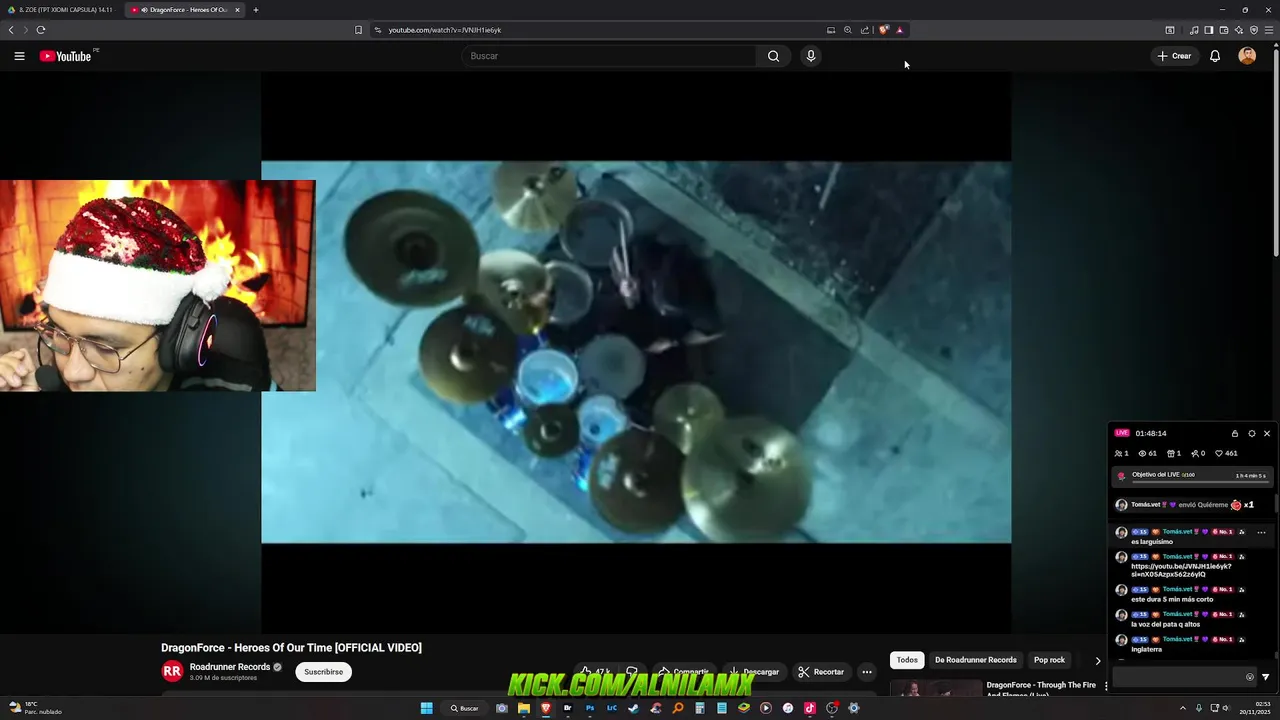The width and height of the screenshot is (1280, 720).
Task: Open LIVE panel settings gear icon
Action: (x=1251, y=433)
